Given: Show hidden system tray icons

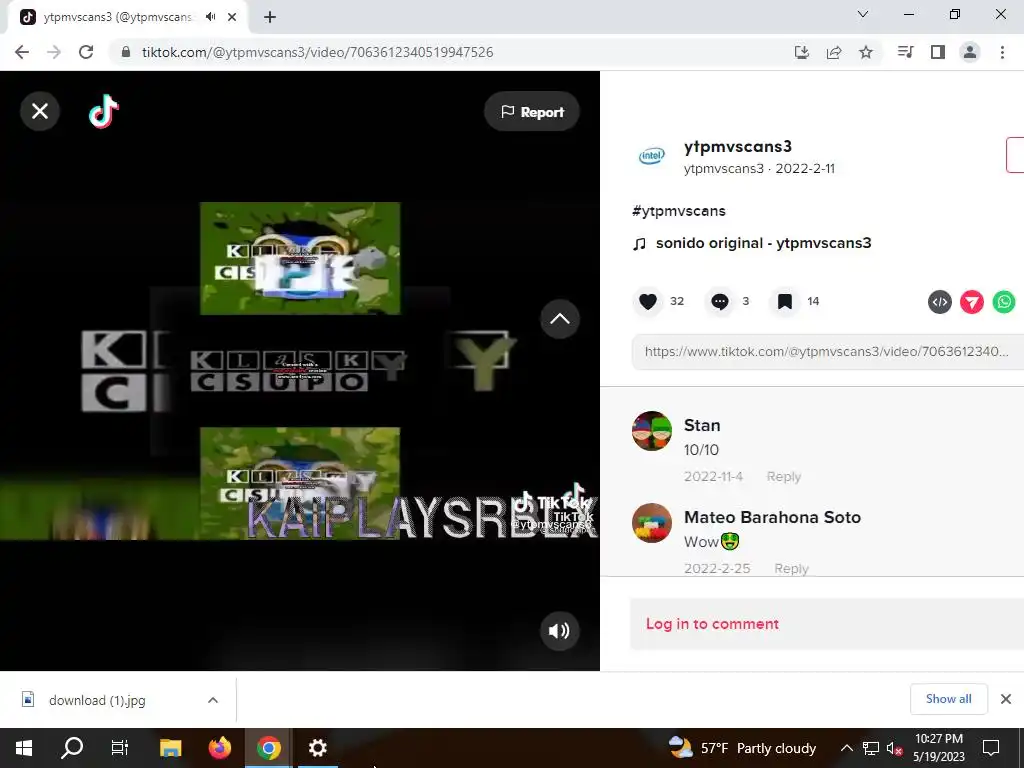Looking at the screenshot, I should coord(846,748).
